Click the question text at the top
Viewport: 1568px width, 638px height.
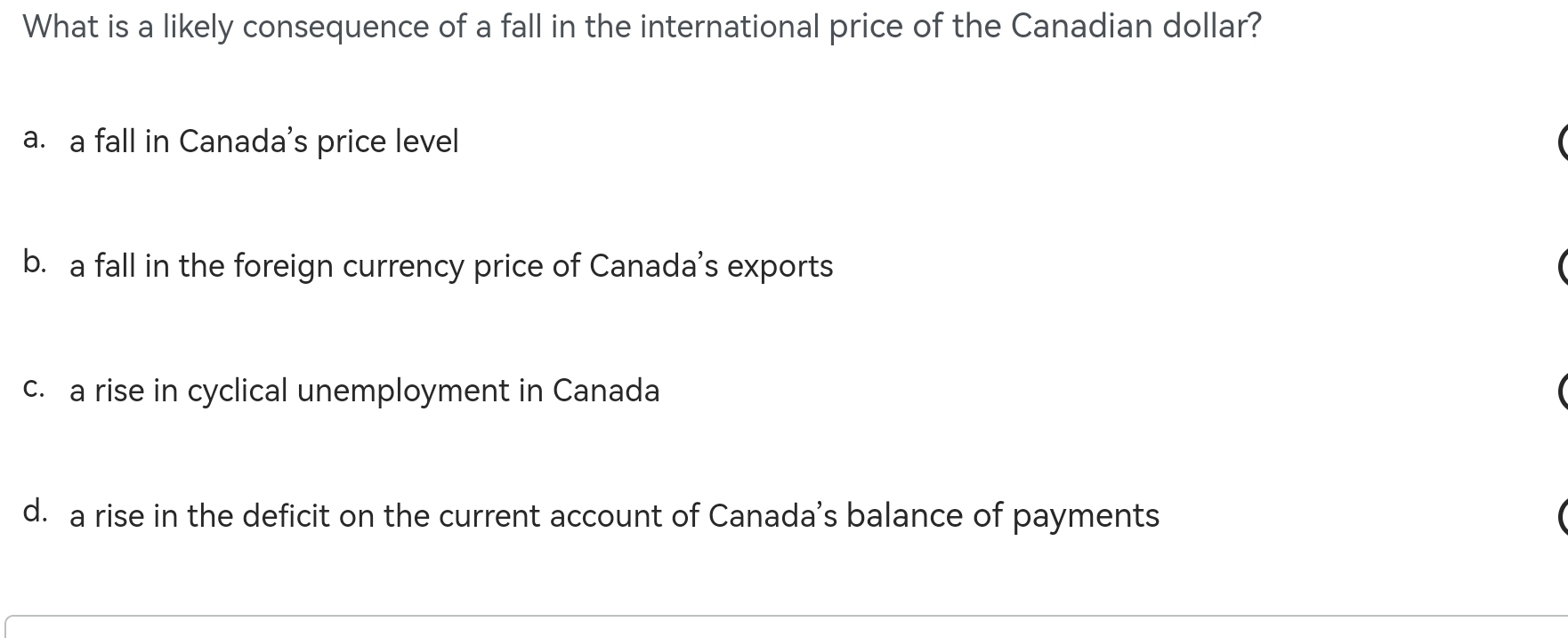pos(641,27)
